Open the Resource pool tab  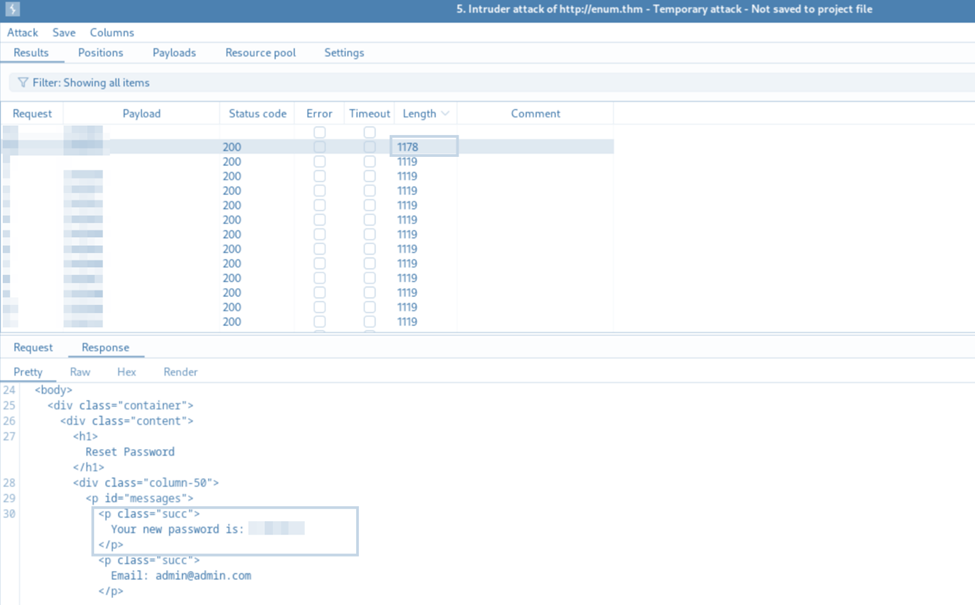pyautogui.click(x=261, y=53)
